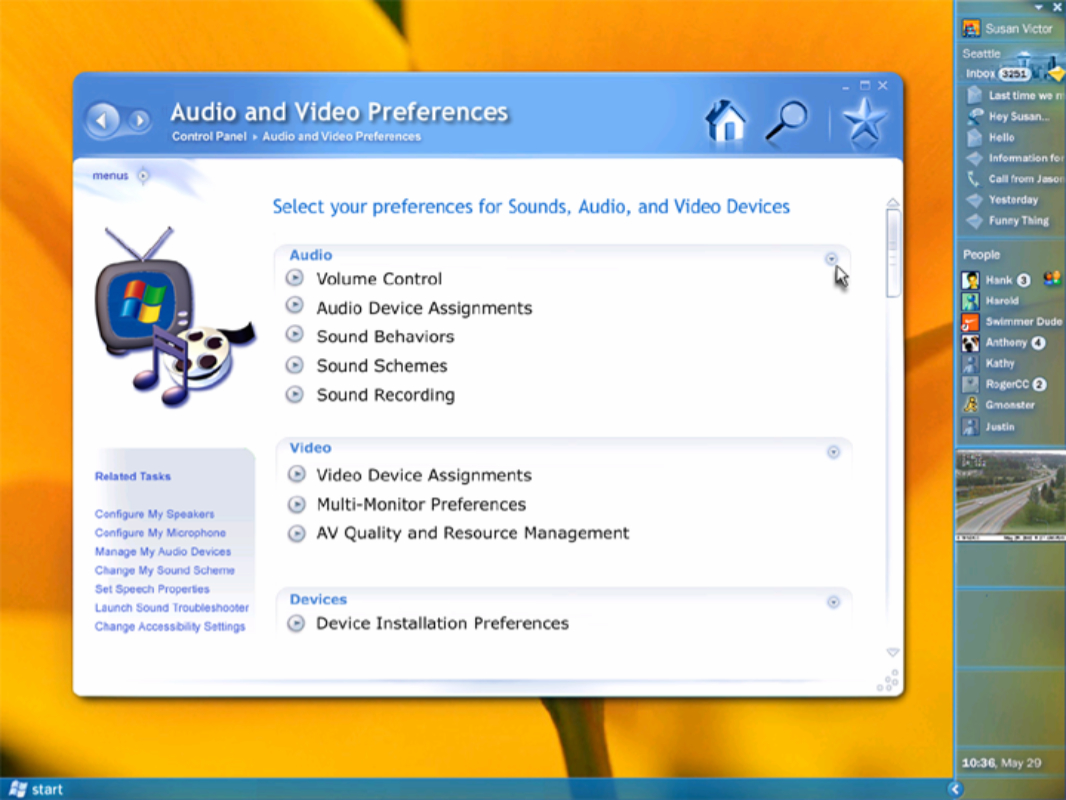The image size is (1066, 800).
Task: Select Hank's contact avatar in People
Action: pos(970,280)
